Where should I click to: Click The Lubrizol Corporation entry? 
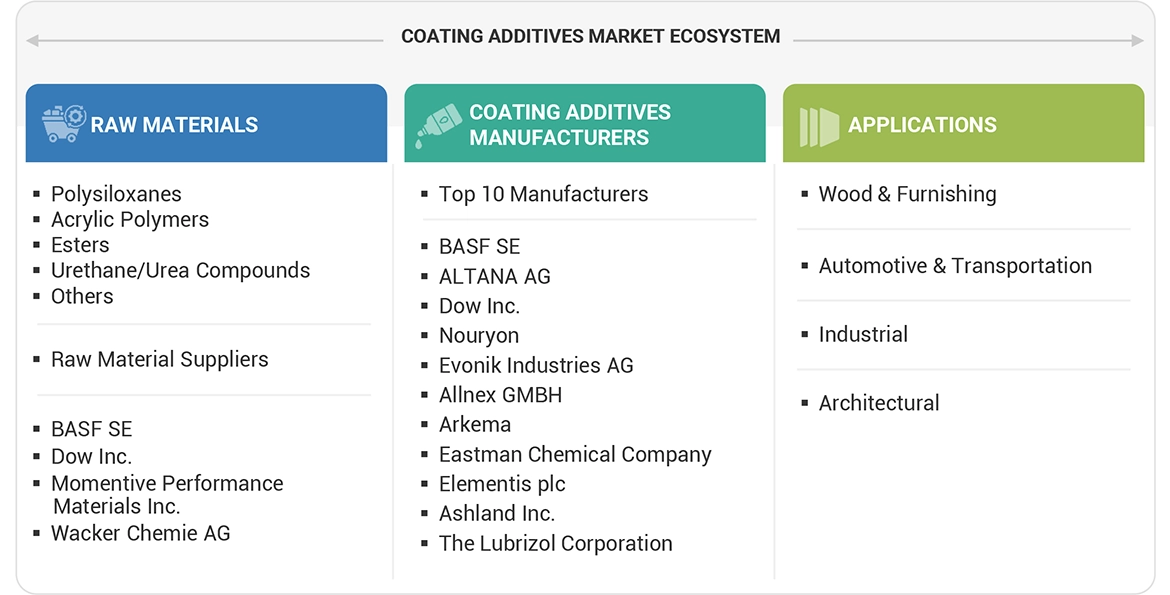tap(555, 544)
